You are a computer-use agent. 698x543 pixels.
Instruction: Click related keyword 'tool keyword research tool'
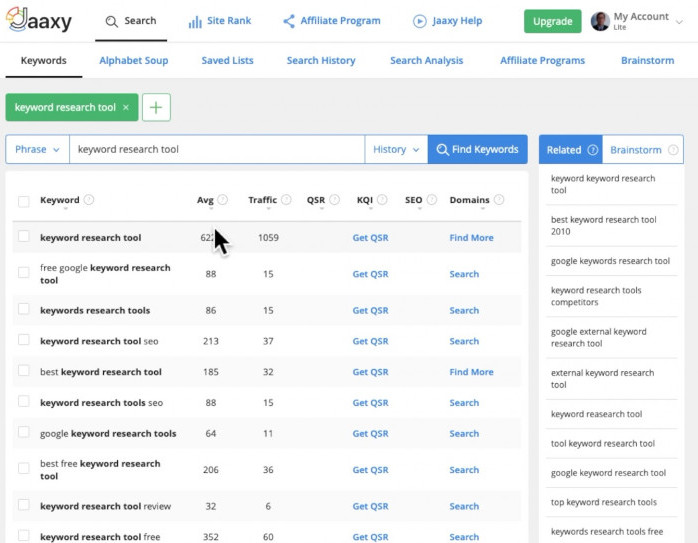603,443
